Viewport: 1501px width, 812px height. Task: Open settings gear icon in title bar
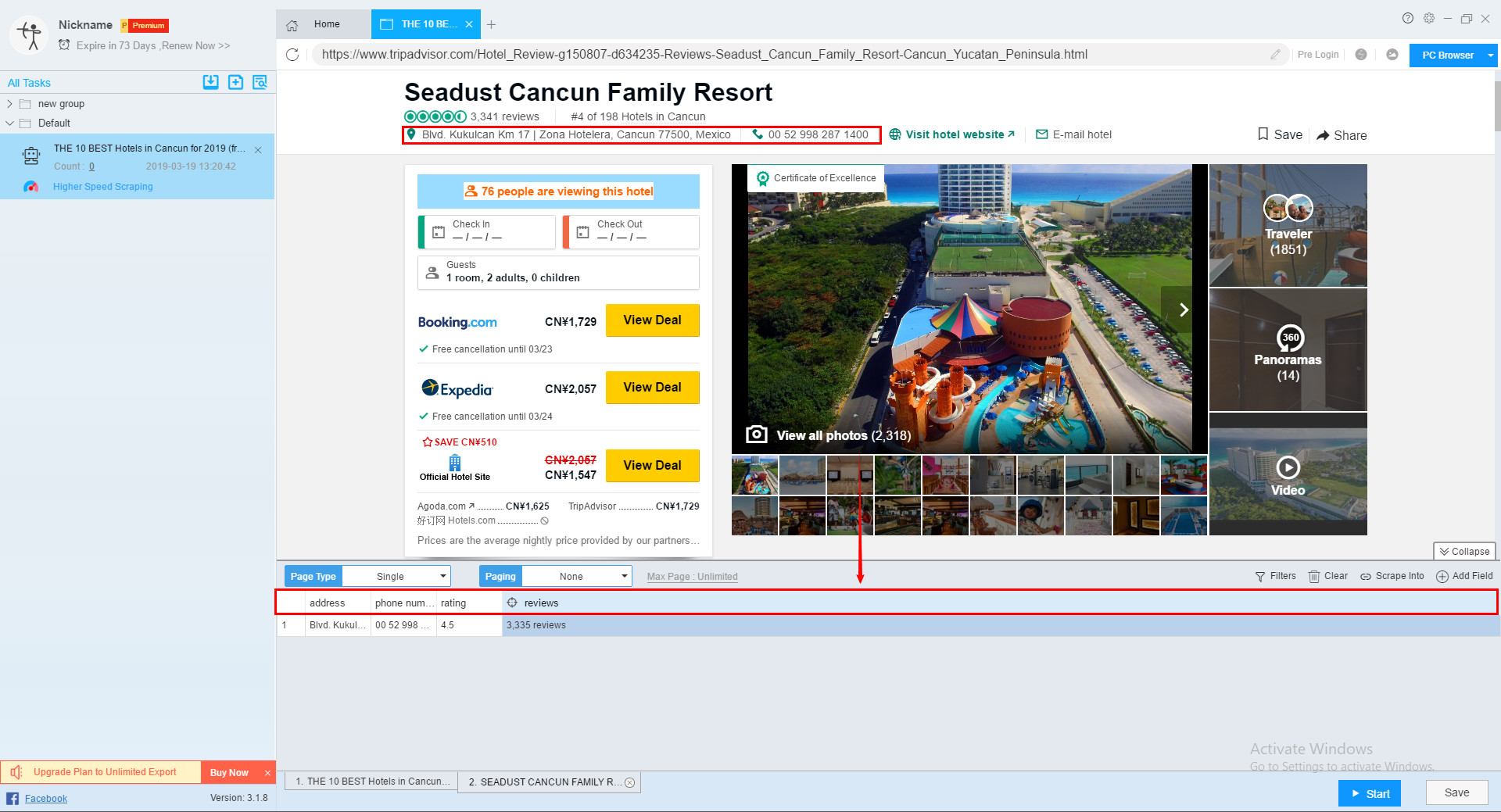coord(1429,18)
